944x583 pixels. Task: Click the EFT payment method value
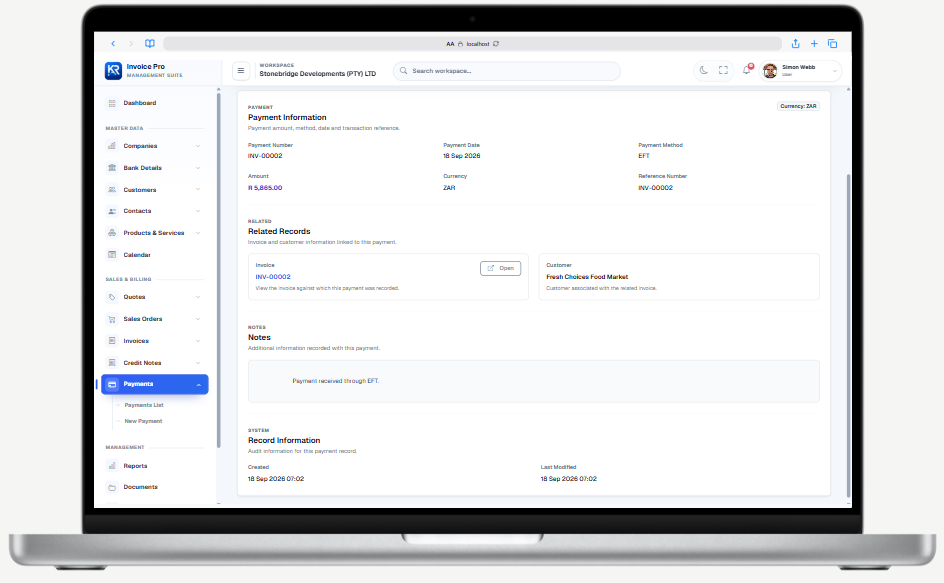[x=644, y=156]
